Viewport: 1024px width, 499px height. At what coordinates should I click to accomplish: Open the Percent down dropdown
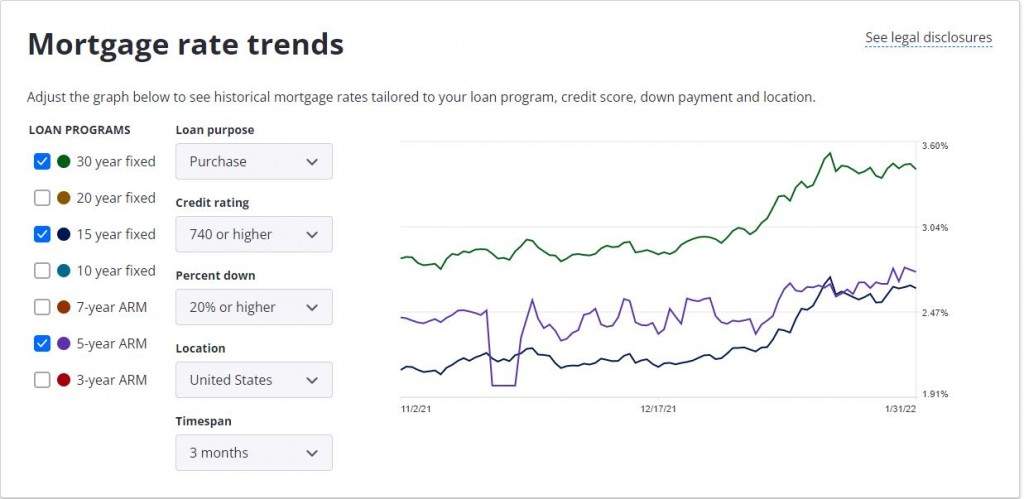[x=254, y=307]
